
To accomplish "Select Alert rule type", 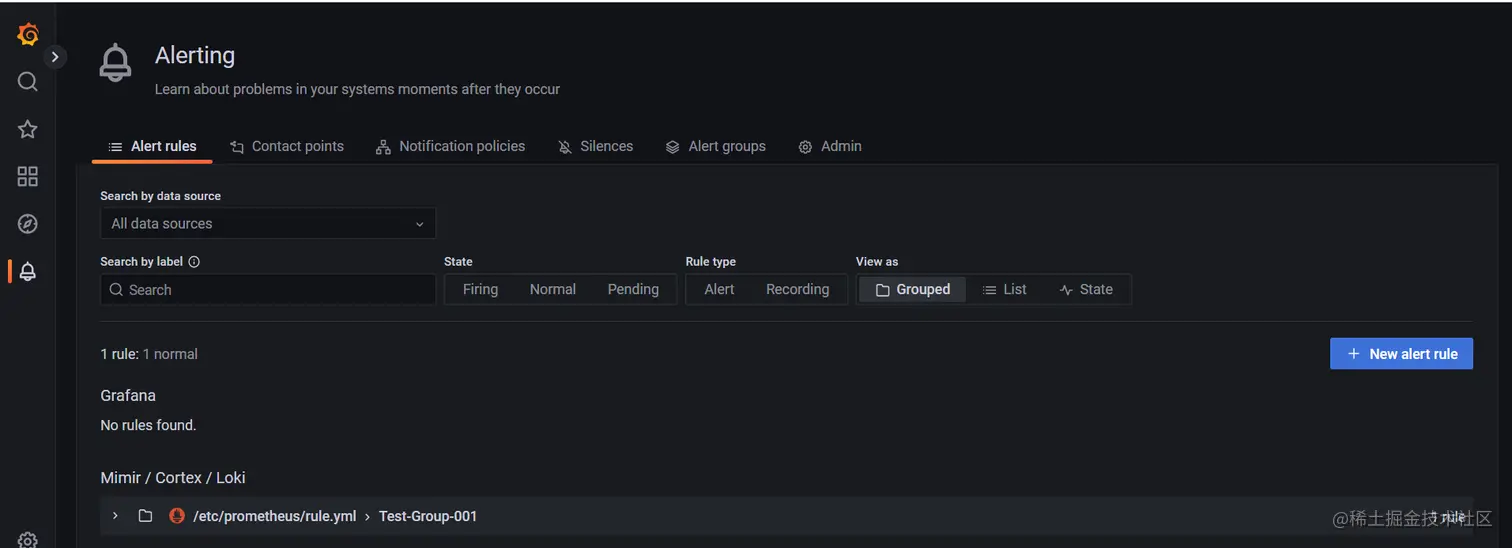I will [719, 290].
